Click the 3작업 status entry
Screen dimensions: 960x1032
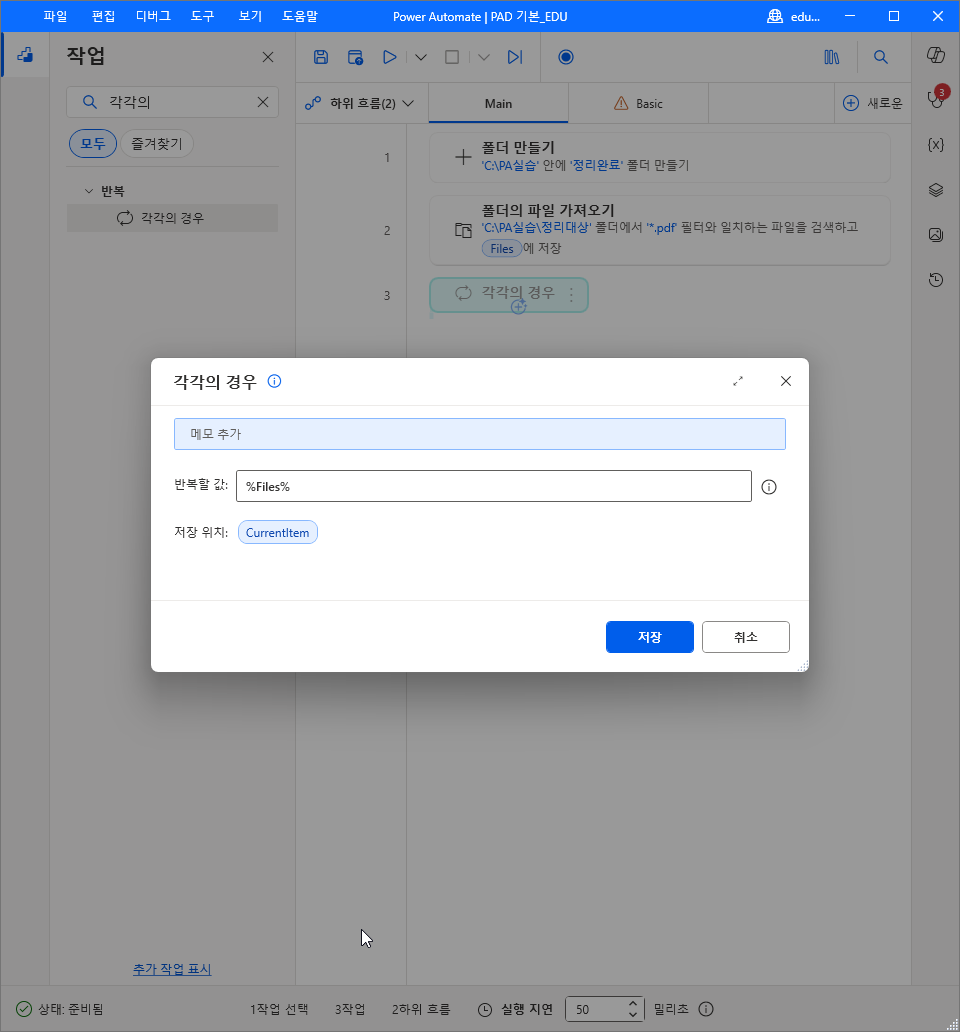(350, 1009)
